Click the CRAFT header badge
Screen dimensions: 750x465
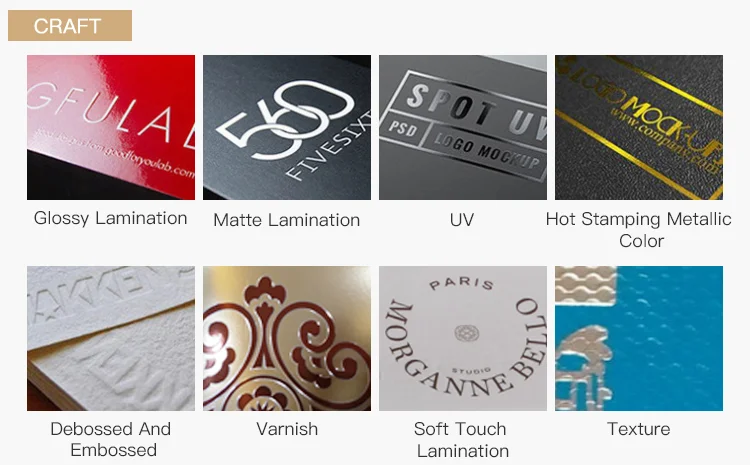coord(70,25)
